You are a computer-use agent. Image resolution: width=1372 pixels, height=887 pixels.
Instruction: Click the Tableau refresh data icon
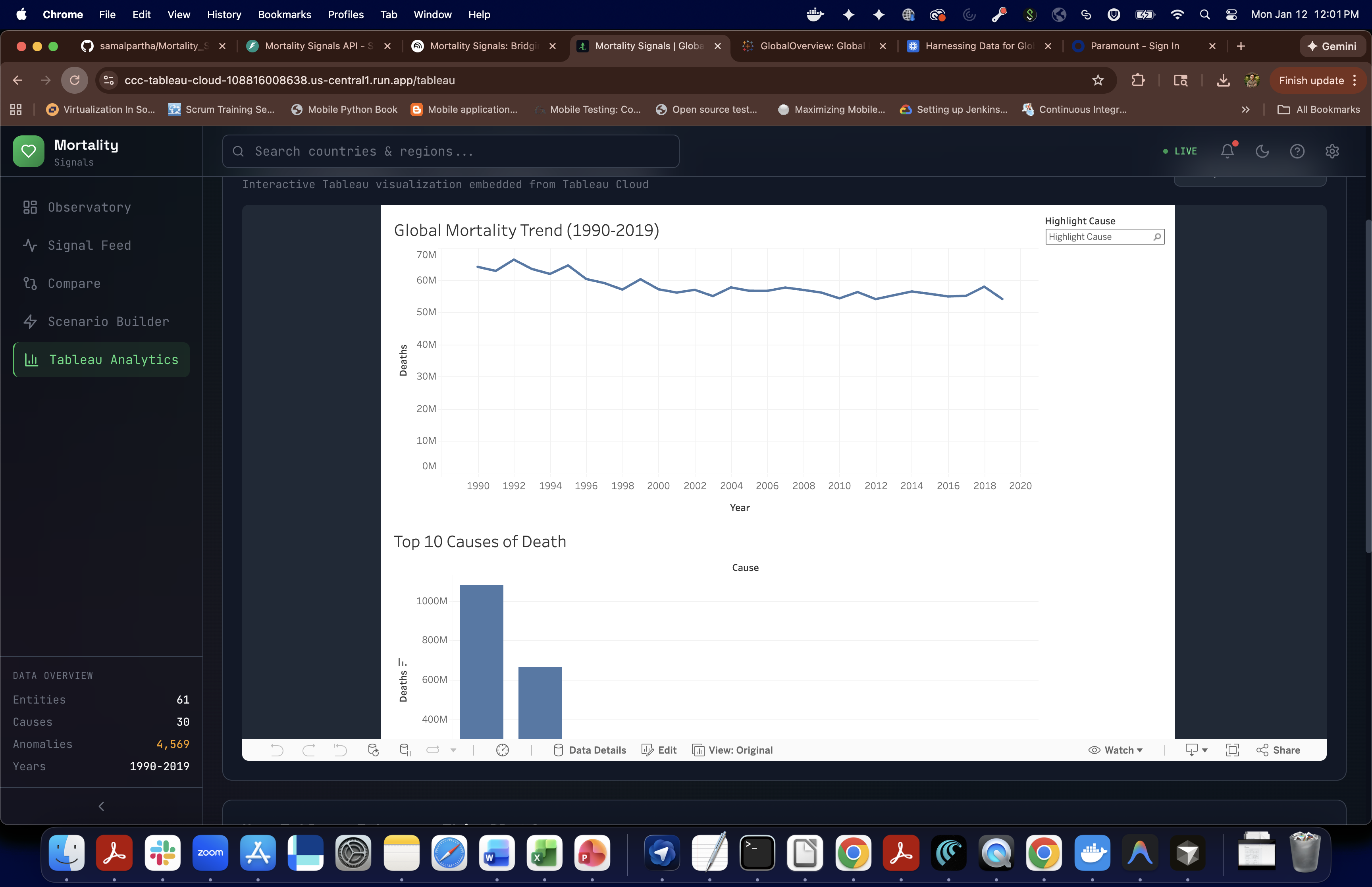[x=373, y=749]
